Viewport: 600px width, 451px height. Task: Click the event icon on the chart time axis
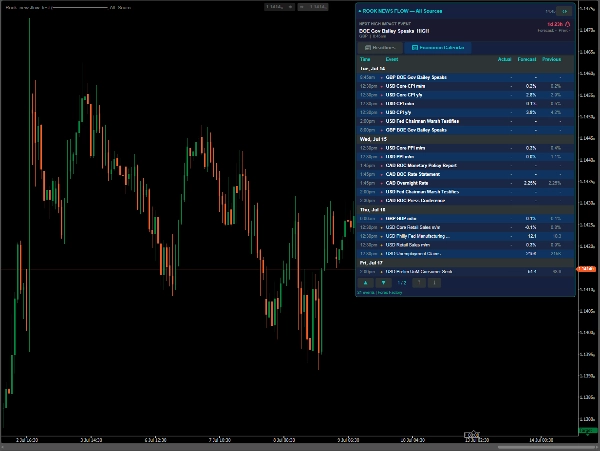(472, 435)
